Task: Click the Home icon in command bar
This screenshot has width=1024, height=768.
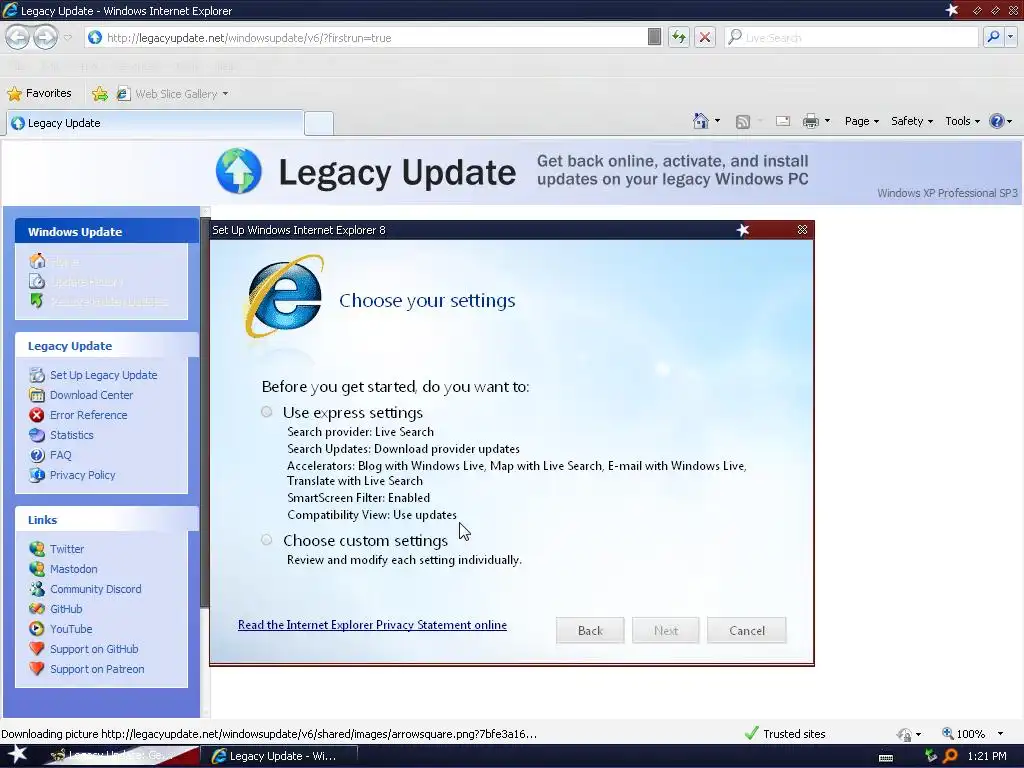Action: click(x=701, y=121)
